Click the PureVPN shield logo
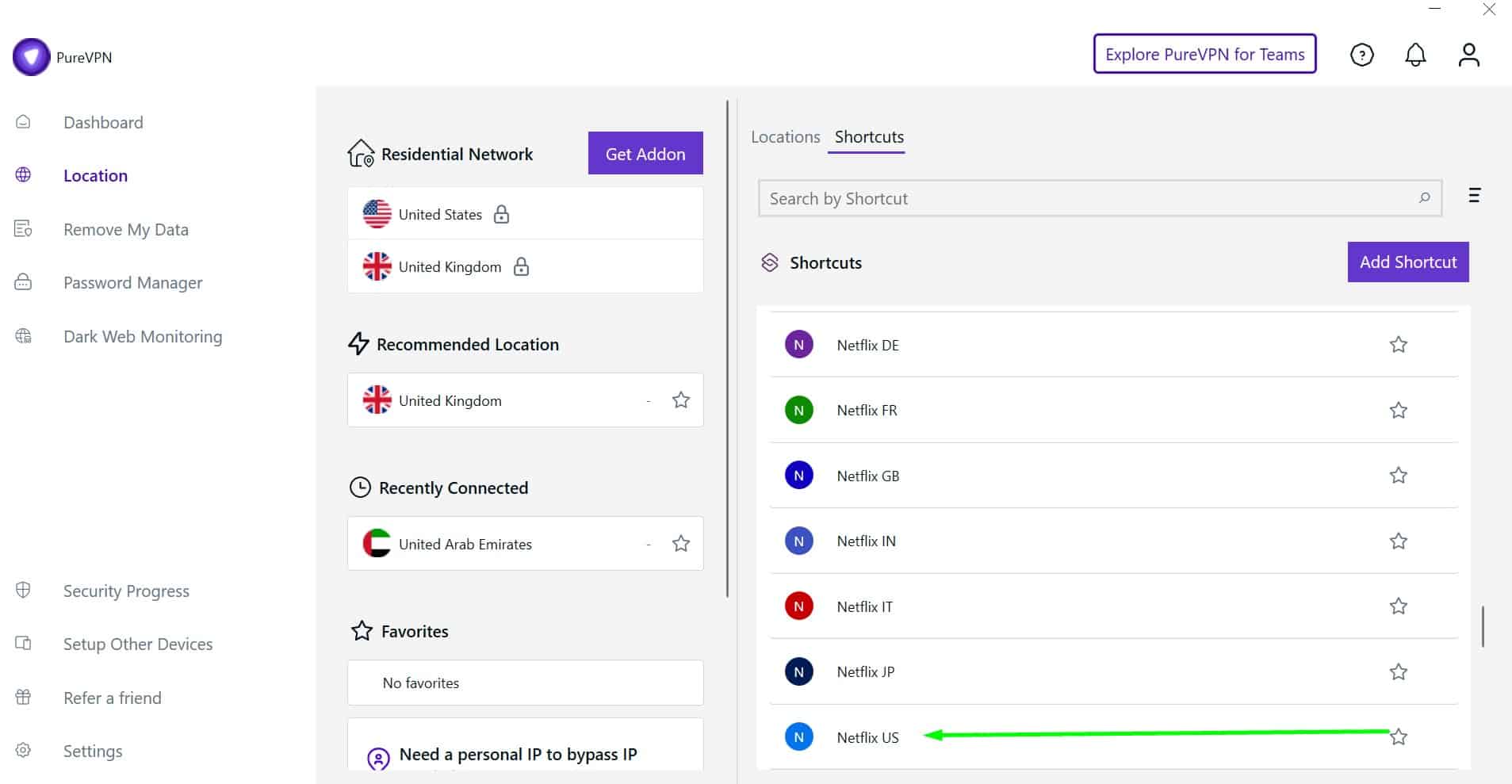 click(31, 57)
